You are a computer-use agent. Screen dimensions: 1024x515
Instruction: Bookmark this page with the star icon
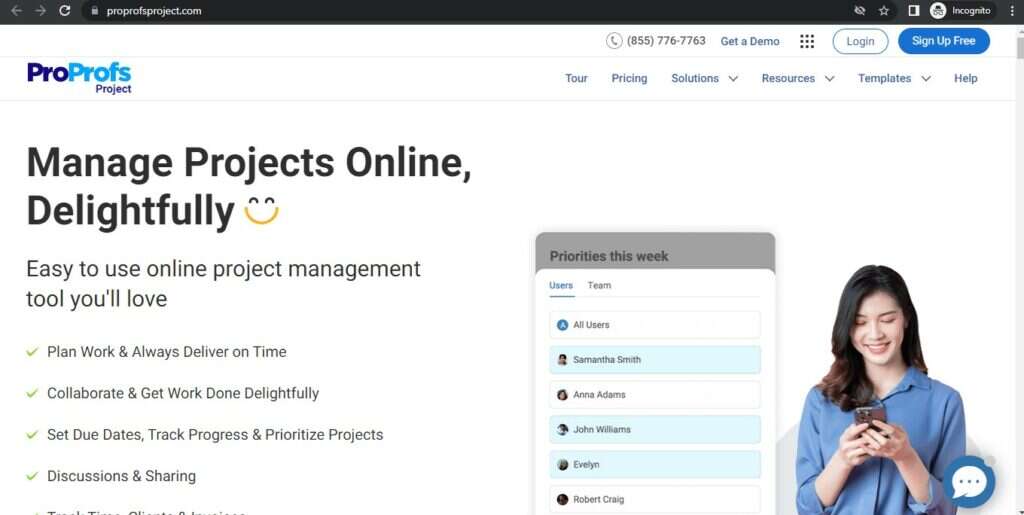click(884, 10)
